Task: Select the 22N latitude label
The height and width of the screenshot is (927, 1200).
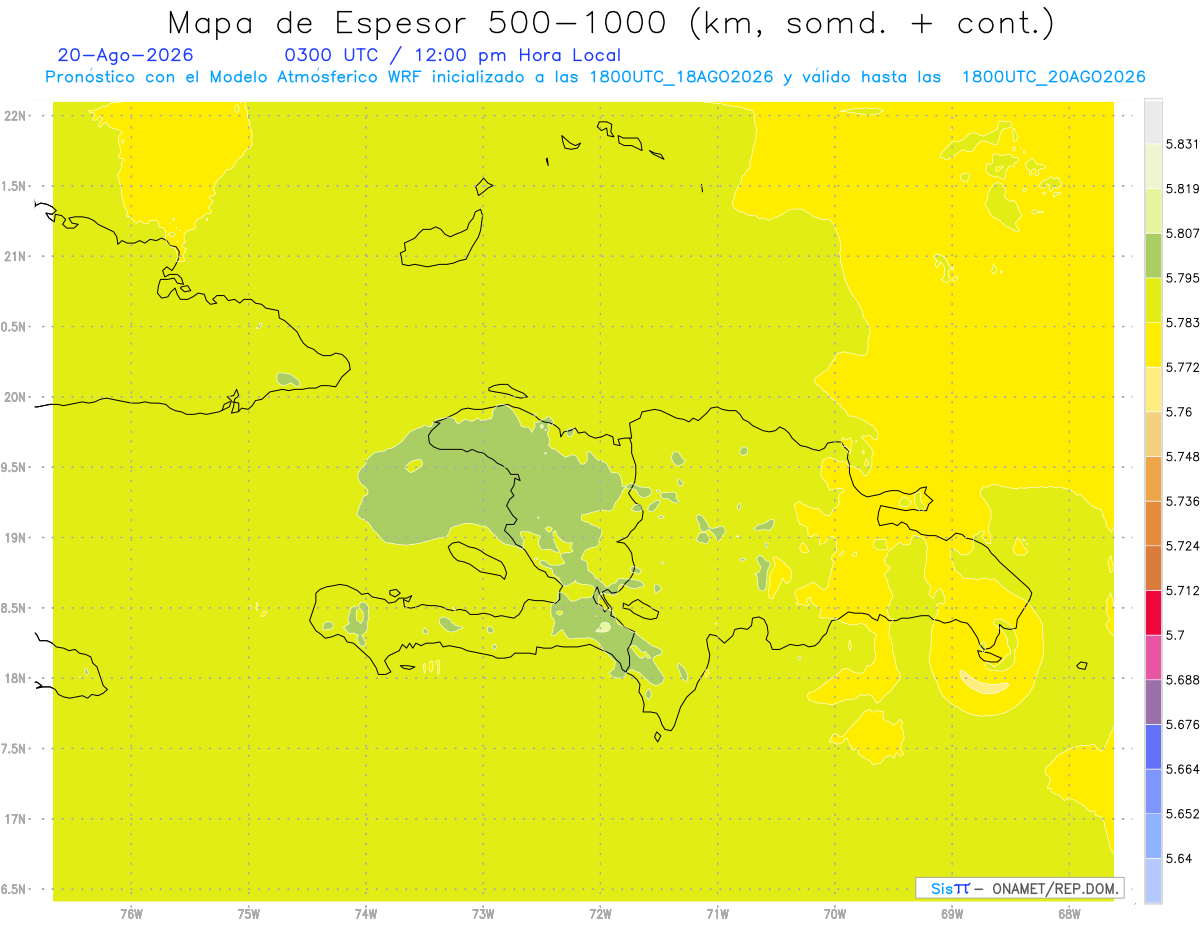Action: click(17, 116)
